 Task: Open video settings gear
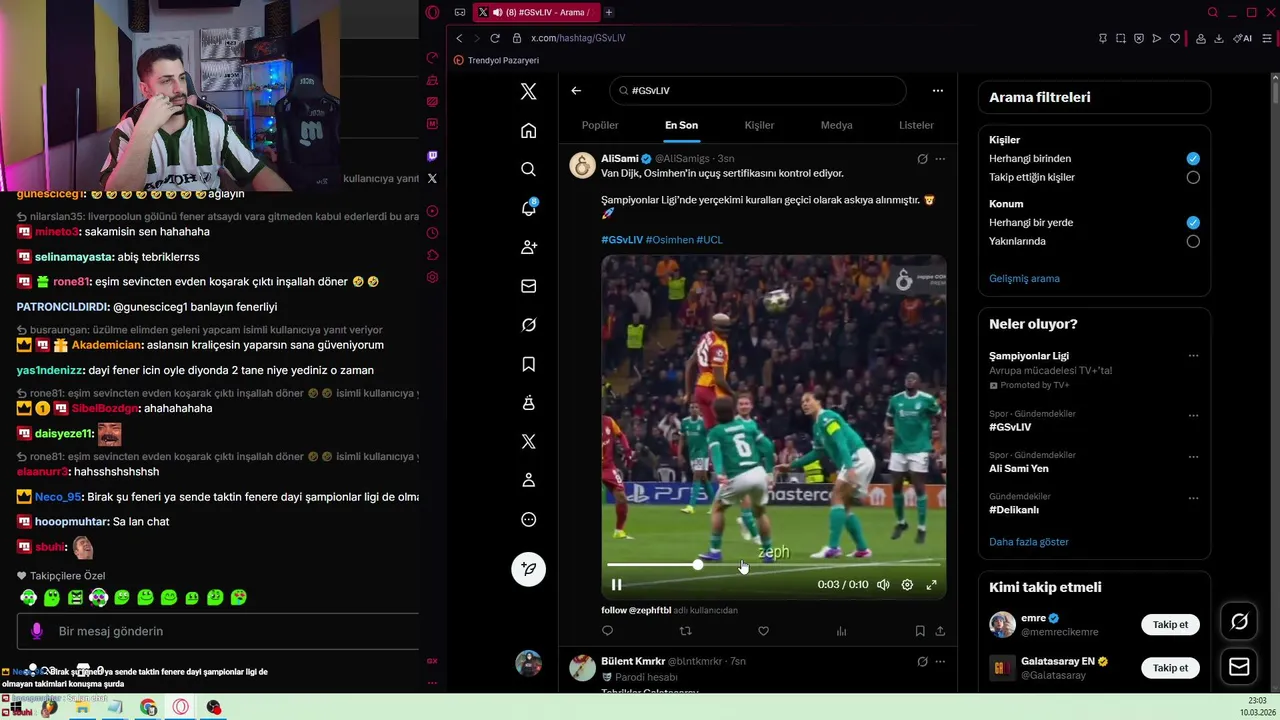coord(907,585)
